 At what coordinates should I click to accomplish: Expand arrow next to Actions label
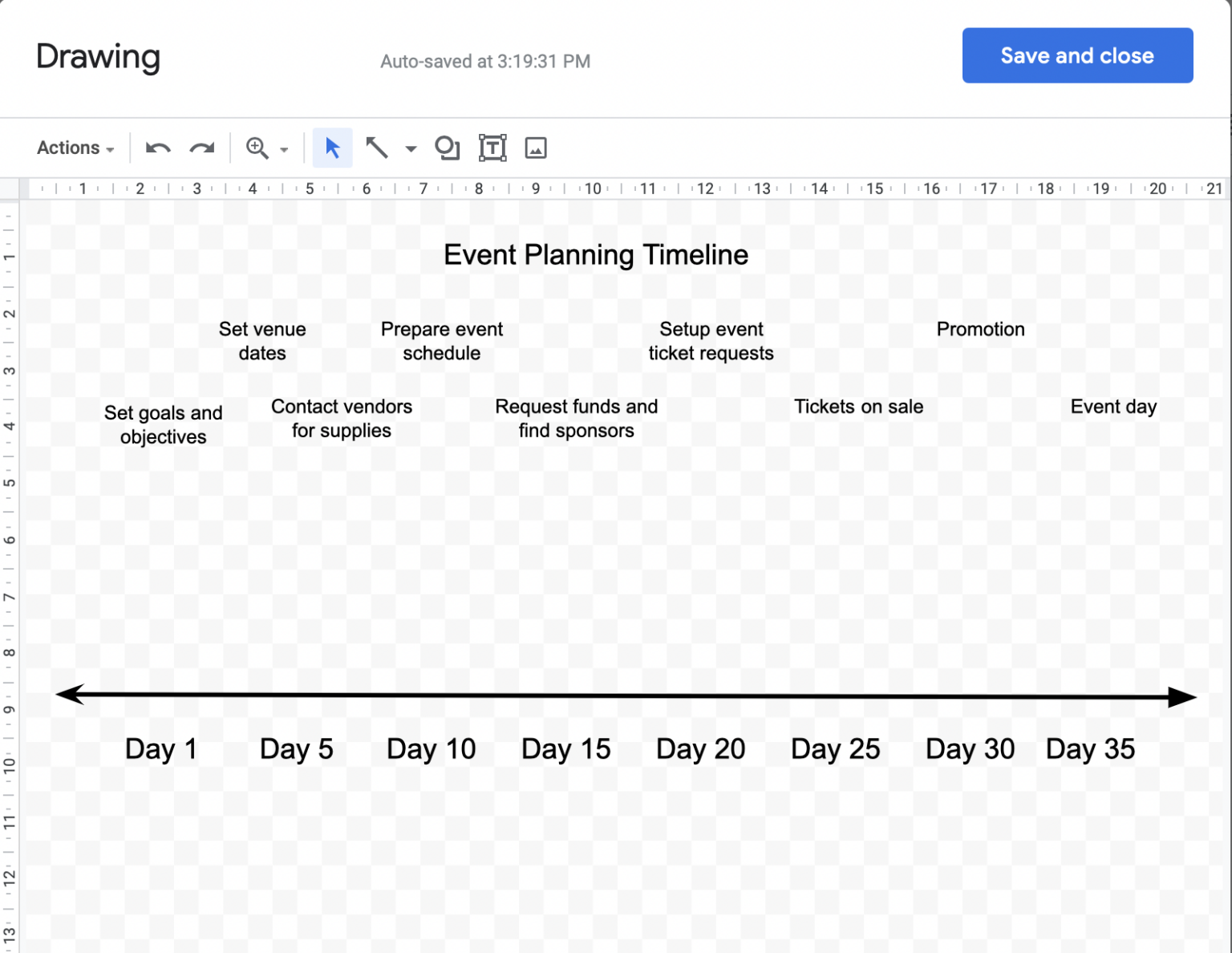coord(108,149)
